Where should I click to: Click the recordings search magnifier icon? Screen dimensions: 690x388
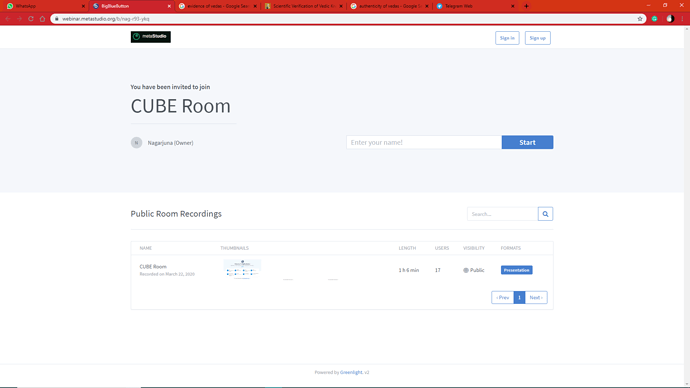pos(545,214)
